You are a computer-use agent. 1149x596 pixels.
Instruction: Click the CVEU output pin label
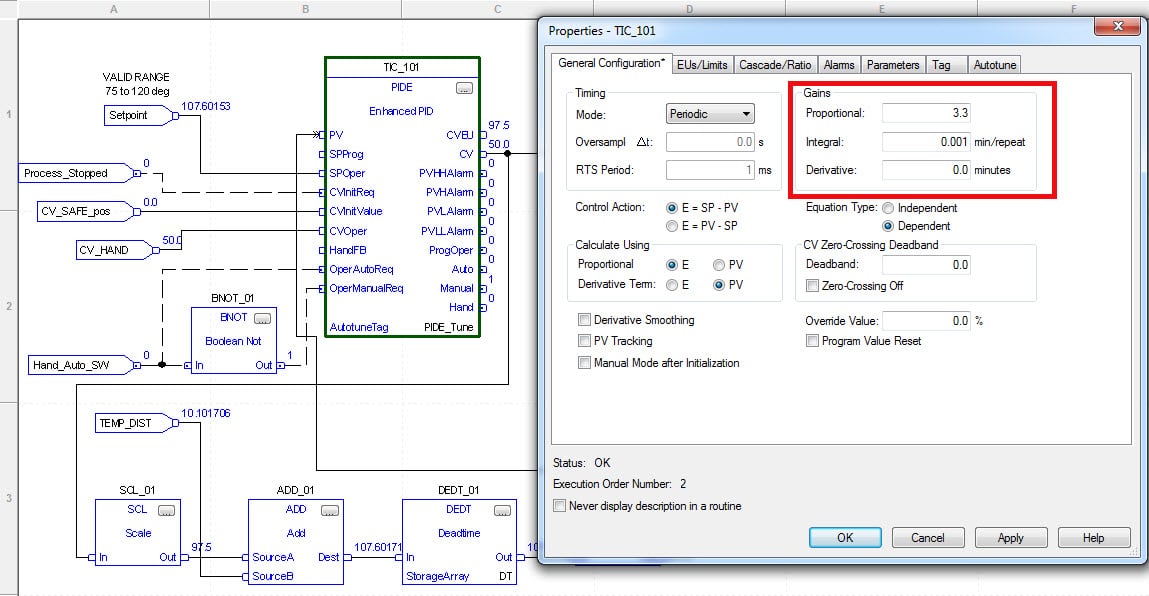(x=460, y=135)
